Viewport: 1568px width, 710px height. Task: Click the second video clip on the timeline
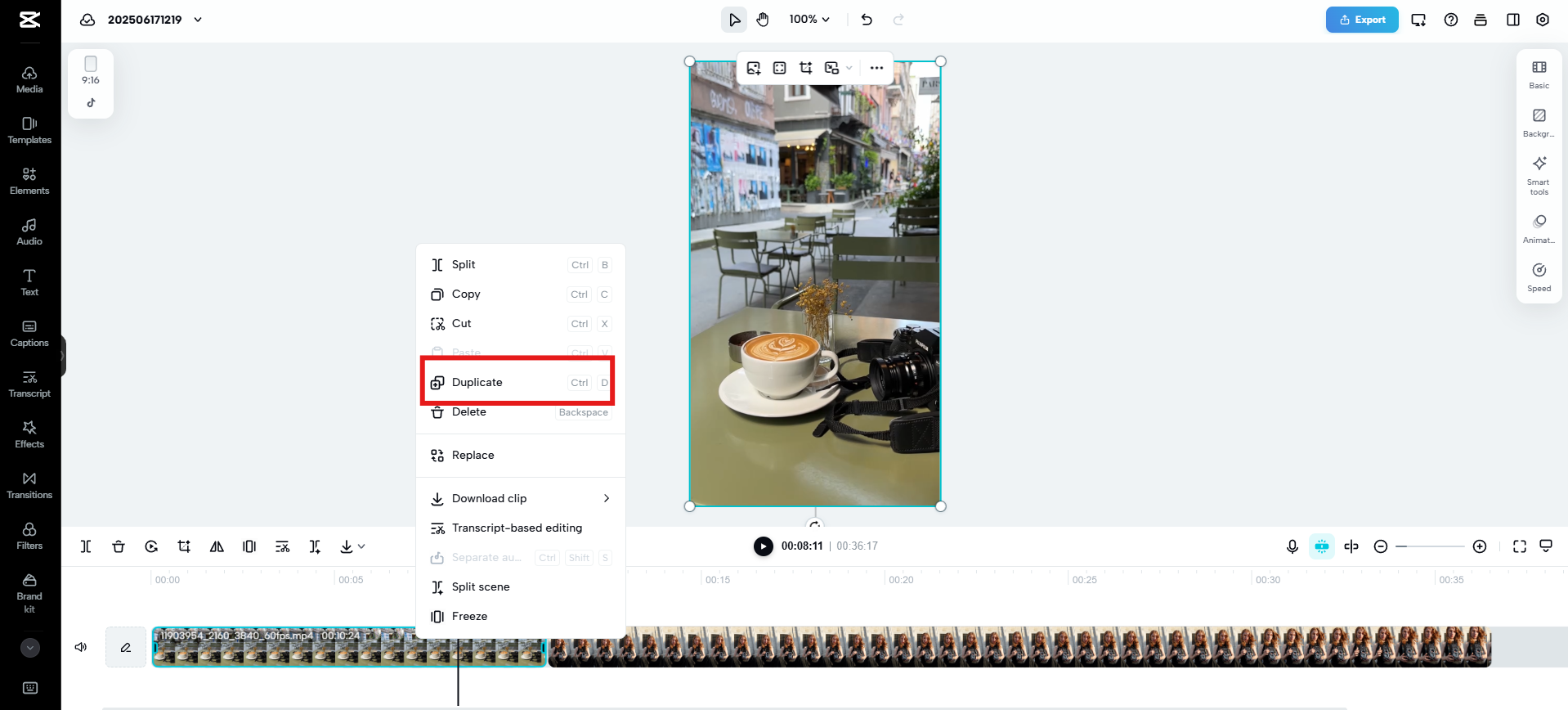(x=1019, y=647)
